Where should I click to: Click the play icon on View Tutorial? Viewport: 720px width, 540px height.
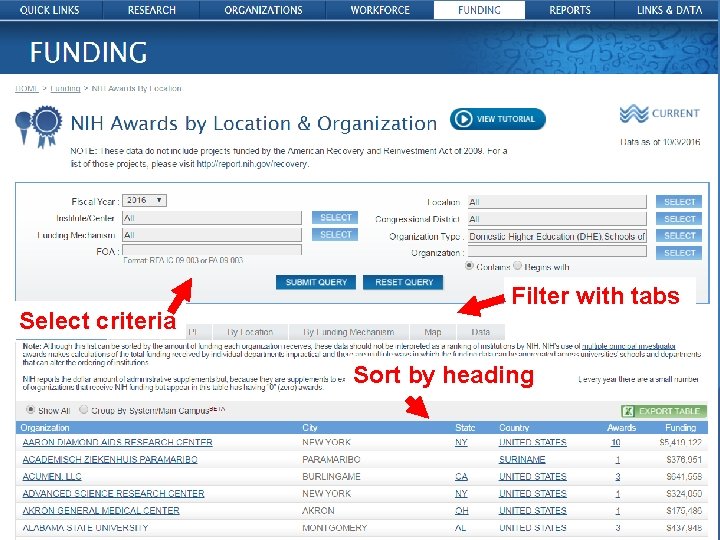point(463,119)
